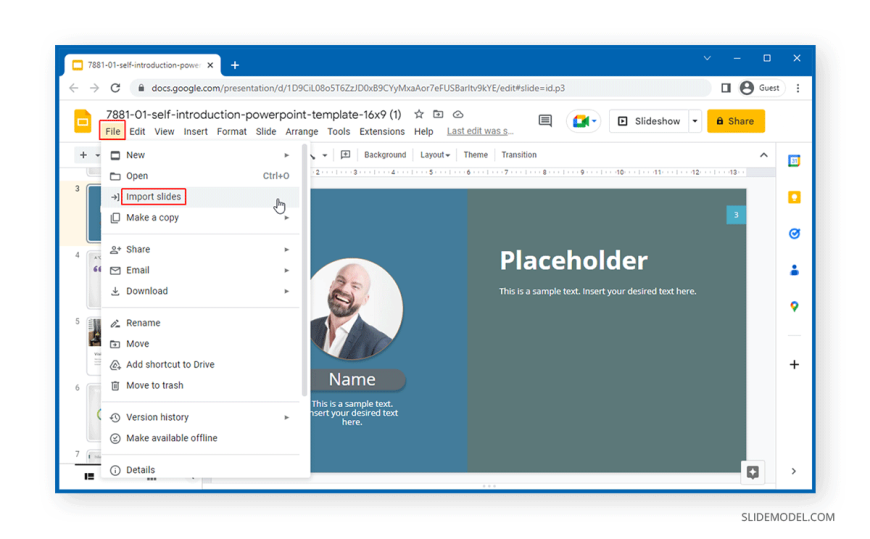
Task: Click Make available offline in File menu
Action: (x=171, y=438)
